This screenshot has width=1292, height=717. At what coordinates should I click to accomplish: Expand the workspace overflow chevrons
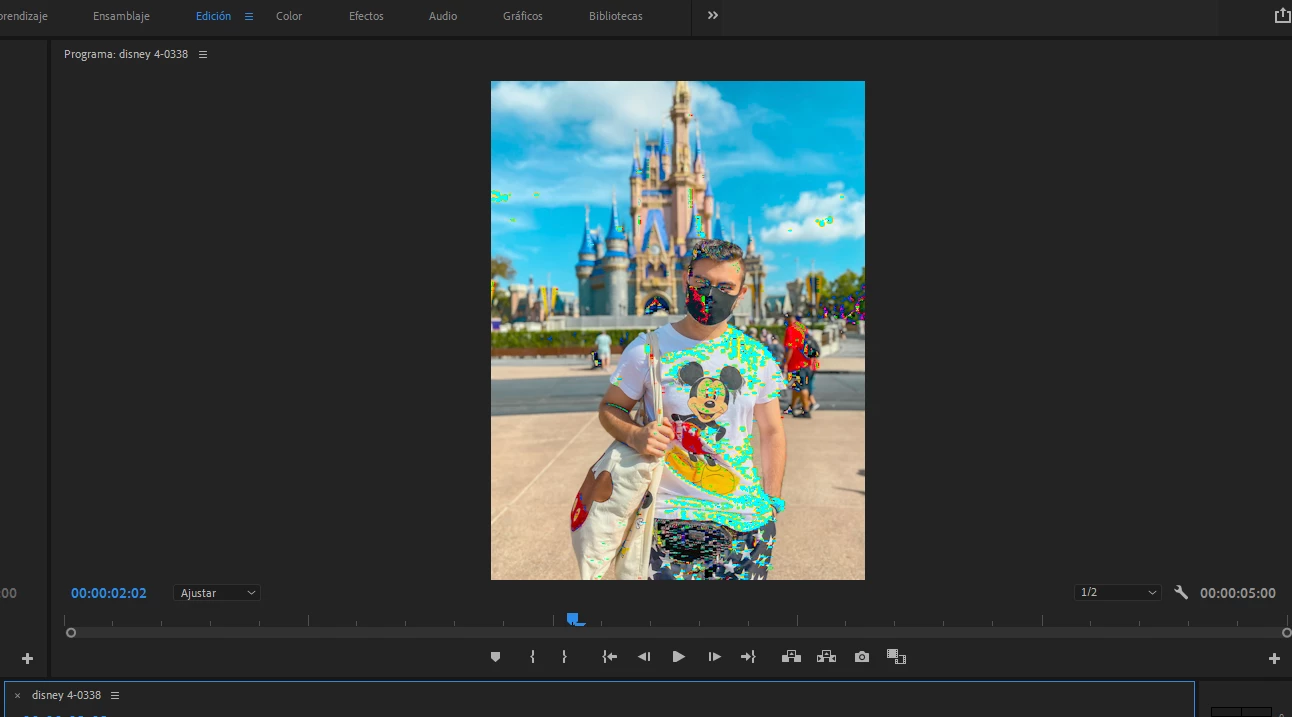(713, 16)
